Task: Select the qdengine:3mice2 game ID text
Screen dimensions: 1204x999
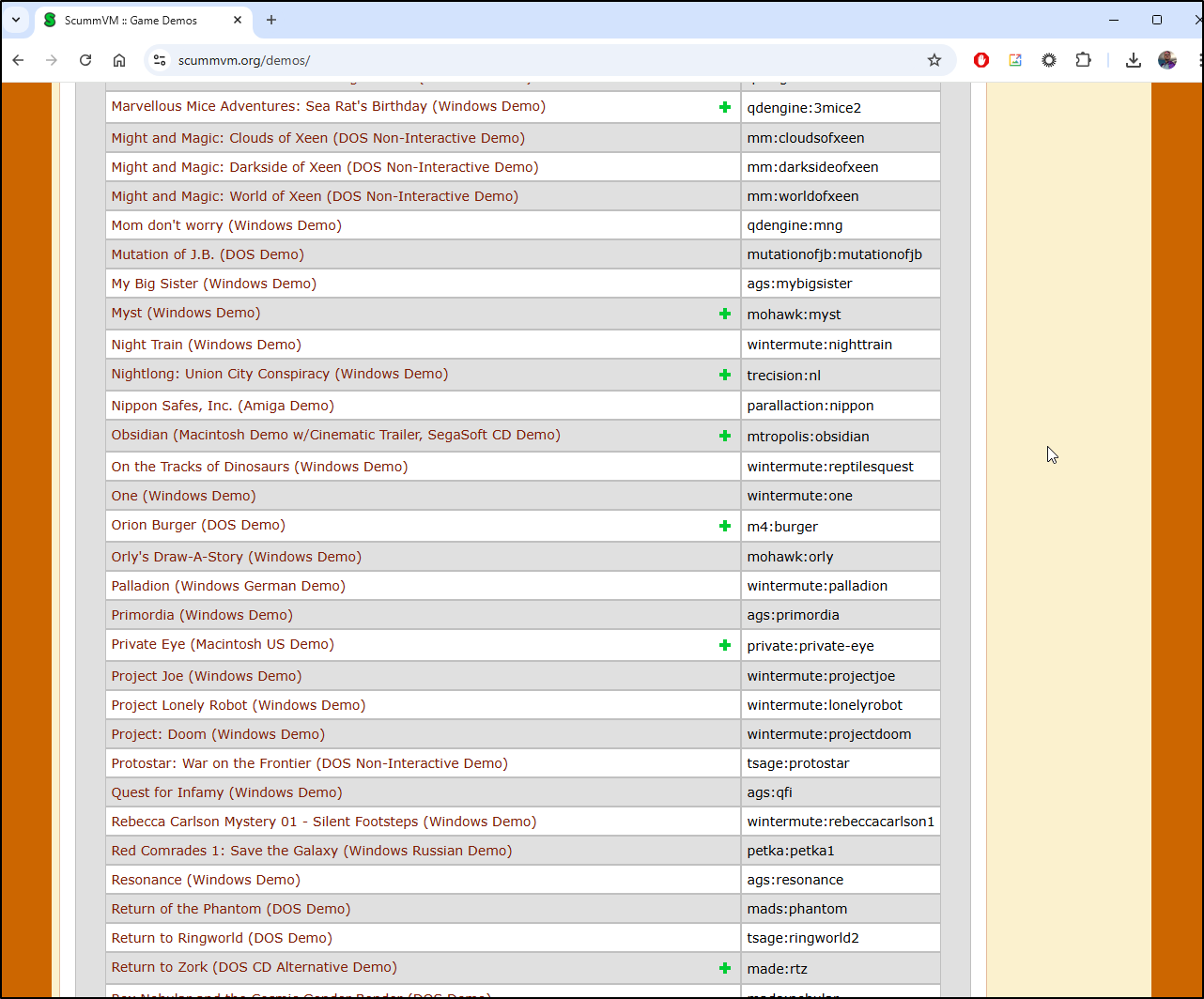Action: (804, 108)
